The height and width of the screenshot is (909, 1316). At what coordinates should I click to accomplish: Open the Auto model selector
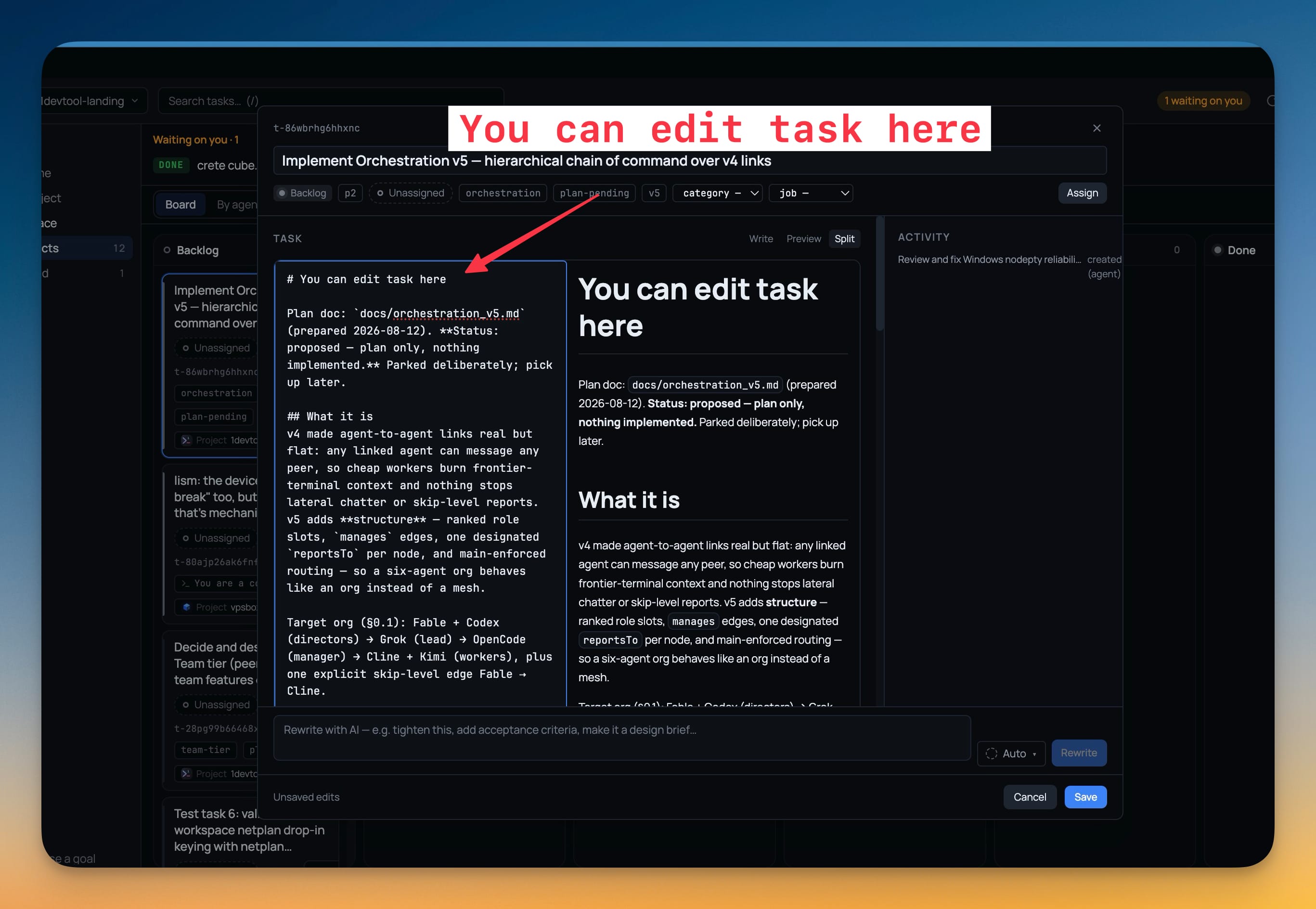pos(1011,753)
